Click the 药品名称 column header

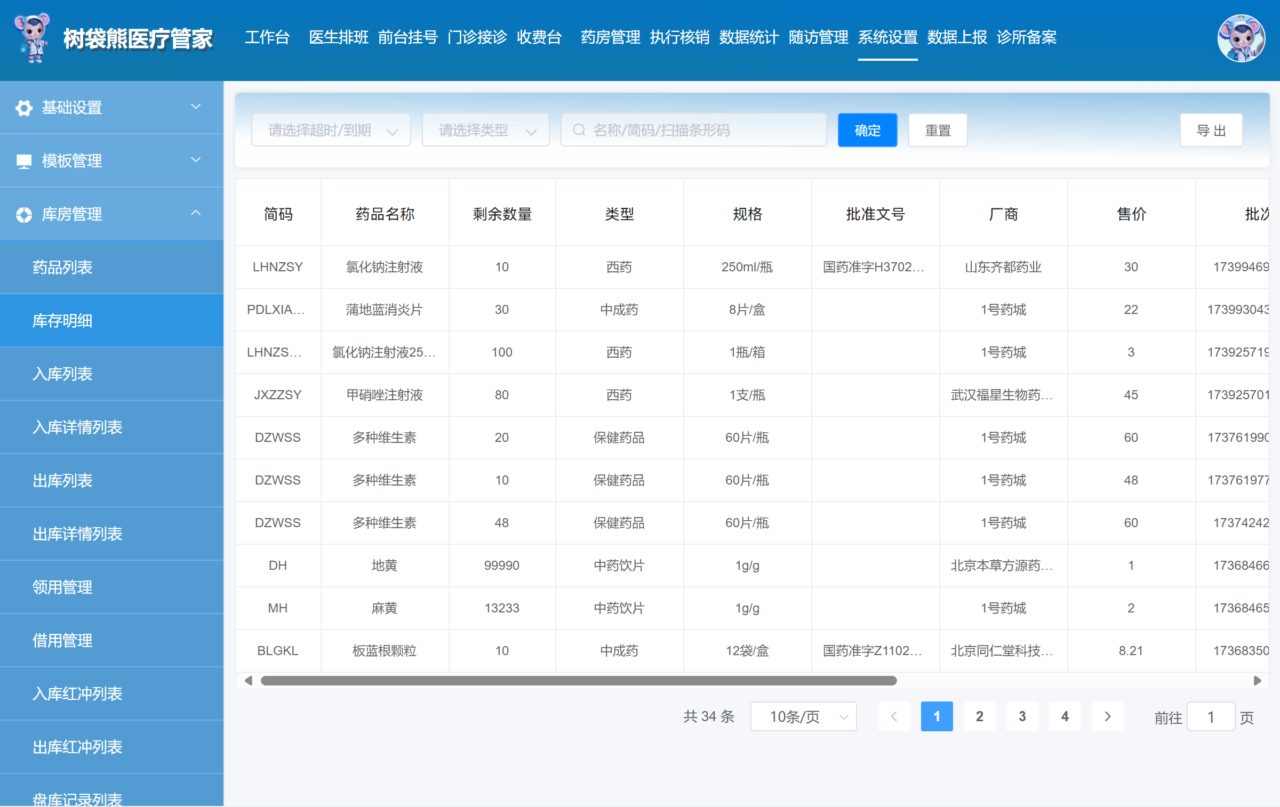click(x=385, y=214)
